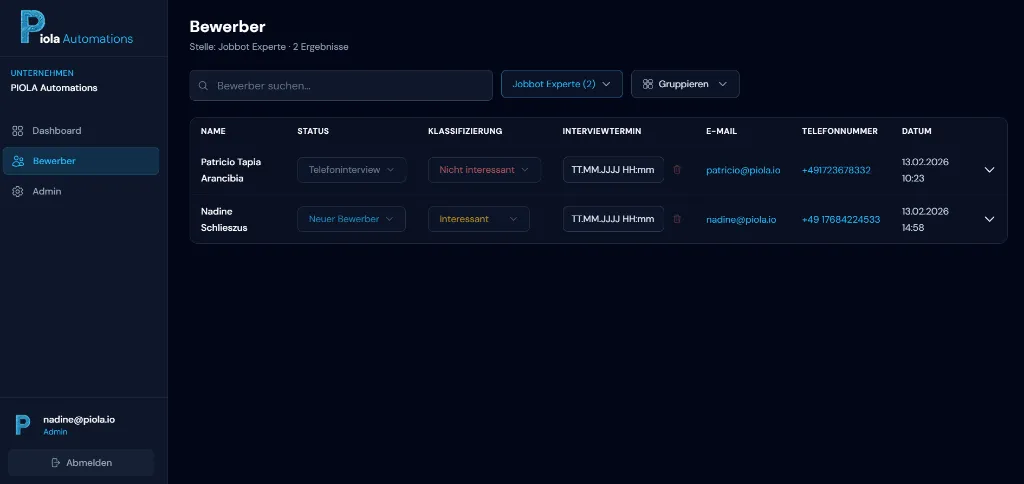Click the patricio@piola.io email link
This screenshot has width=1024, height=484.
pyautogui.click(x=740, y=170)
